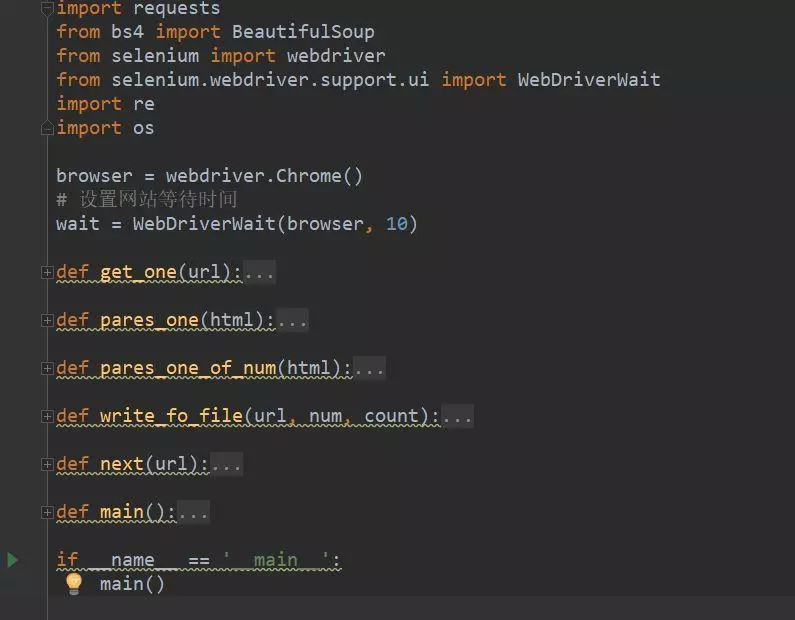Click on BeautifulSoup in the import line

click(303, 32)
